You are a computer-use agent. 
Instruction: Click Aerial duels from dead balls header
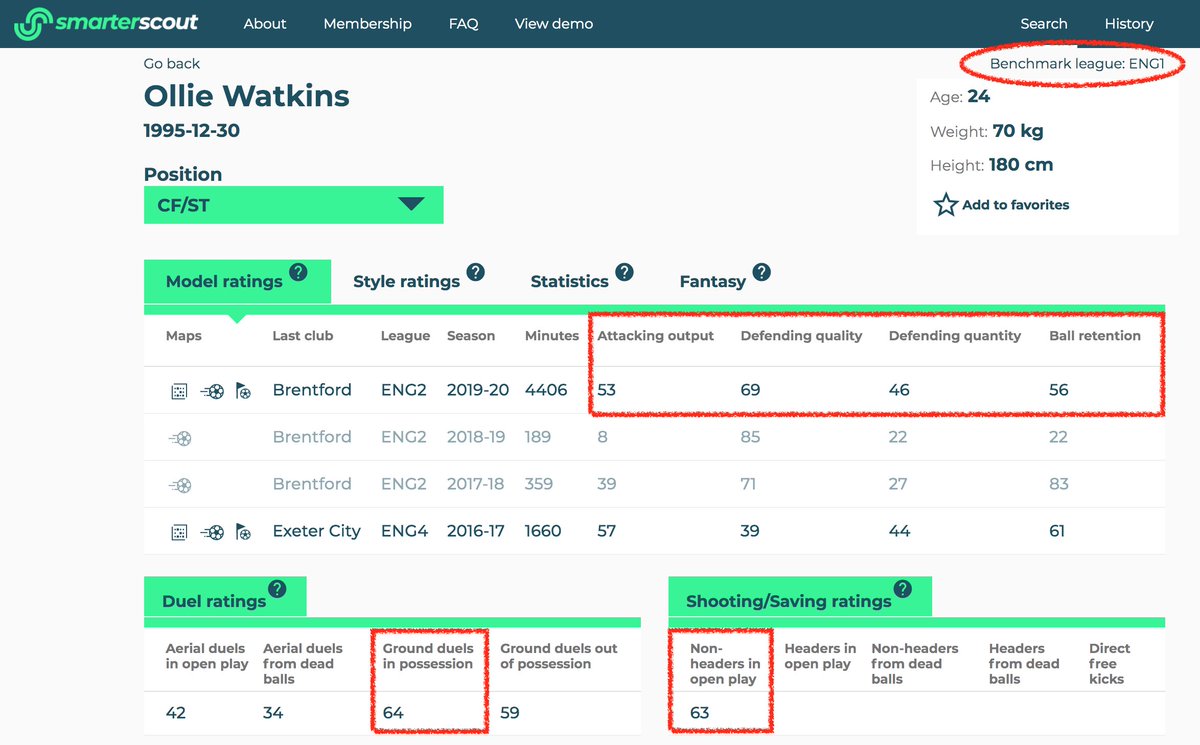click(303, 664)
